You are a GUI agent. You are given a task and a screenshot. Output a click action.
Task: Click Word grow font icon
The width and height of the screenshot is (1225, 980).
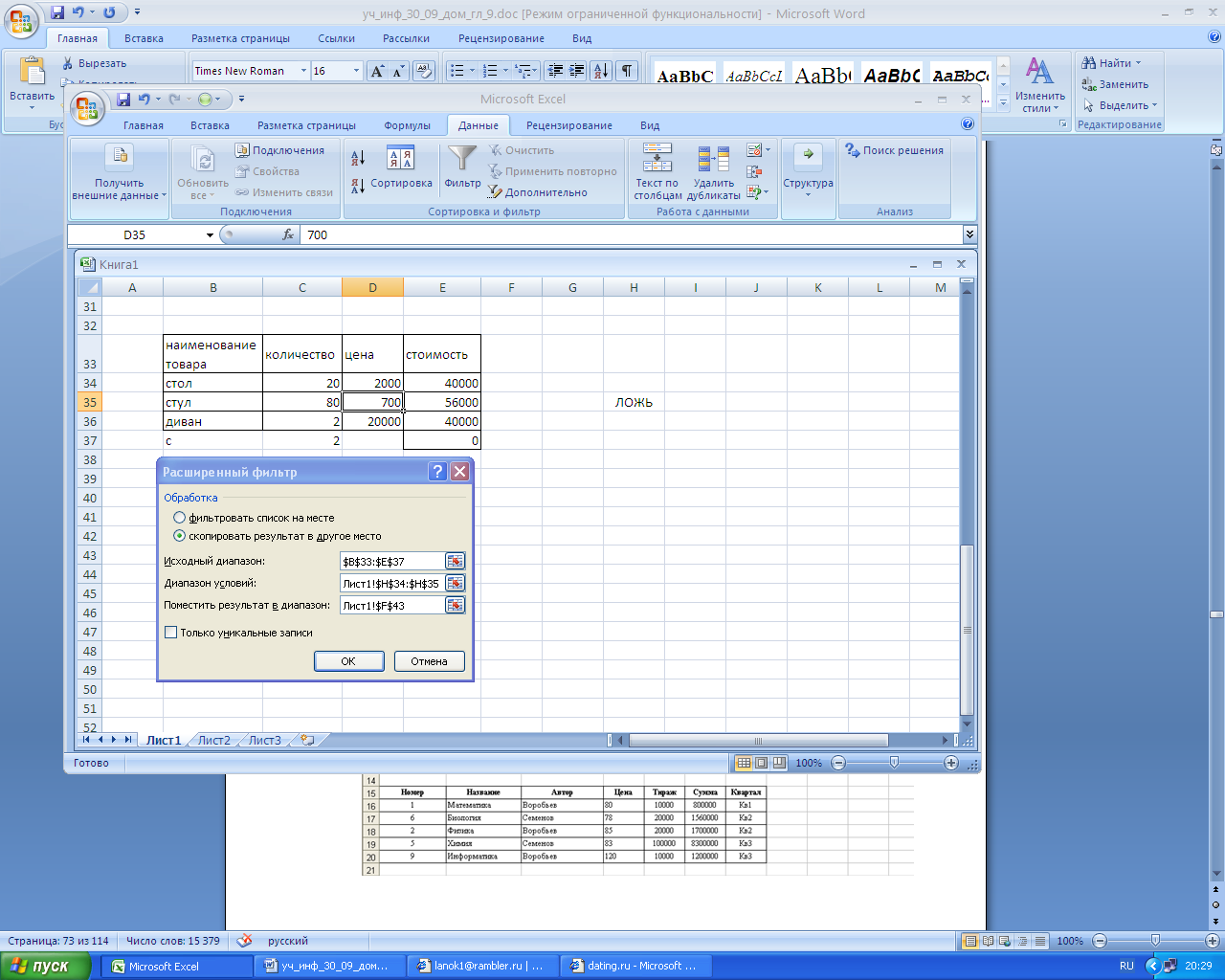tap(378, 71)
